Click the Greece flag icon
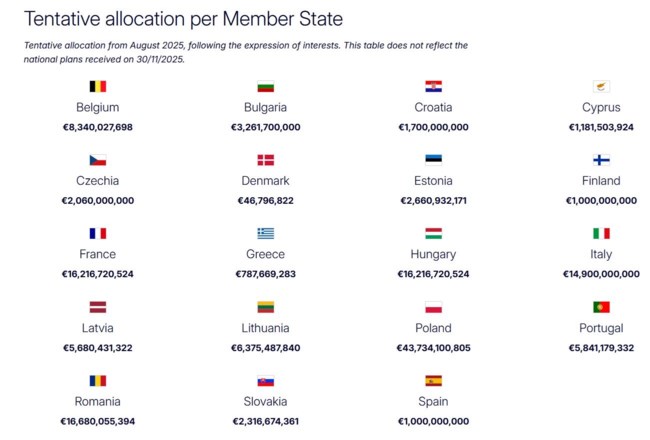 (x=266, y=234)
